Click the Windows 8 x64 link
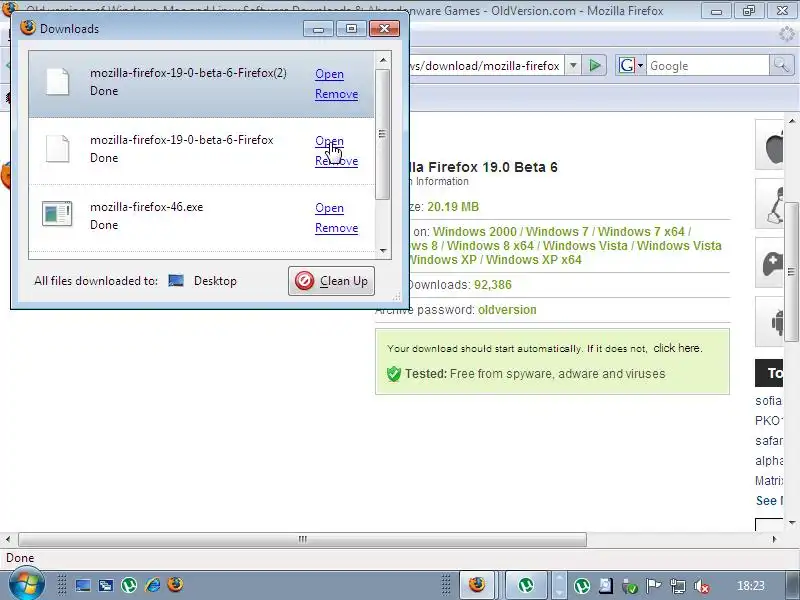800x600 pixels. pos(490,245)
